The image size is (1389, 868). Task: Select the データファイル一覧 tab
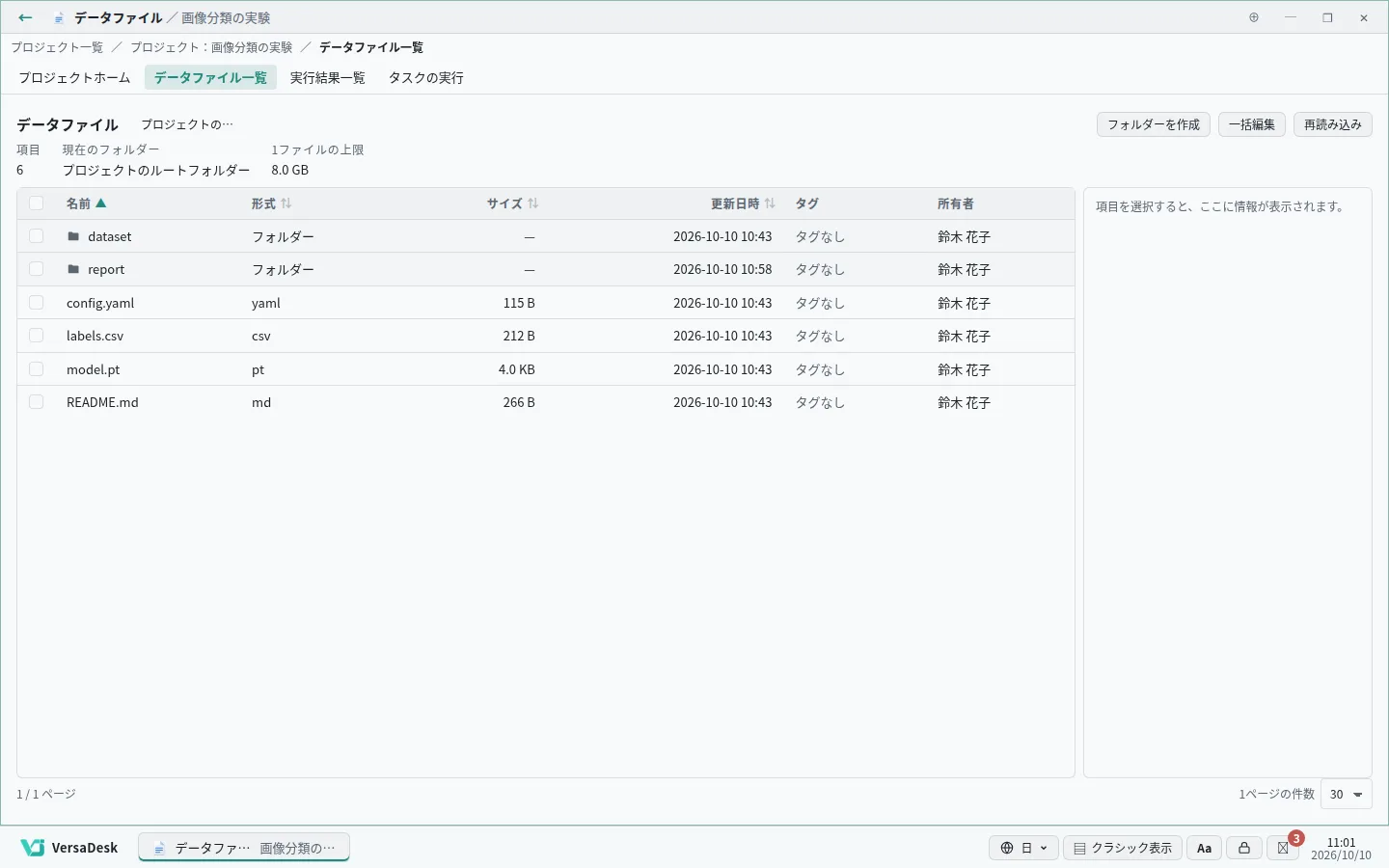click(x=210, y=77)
